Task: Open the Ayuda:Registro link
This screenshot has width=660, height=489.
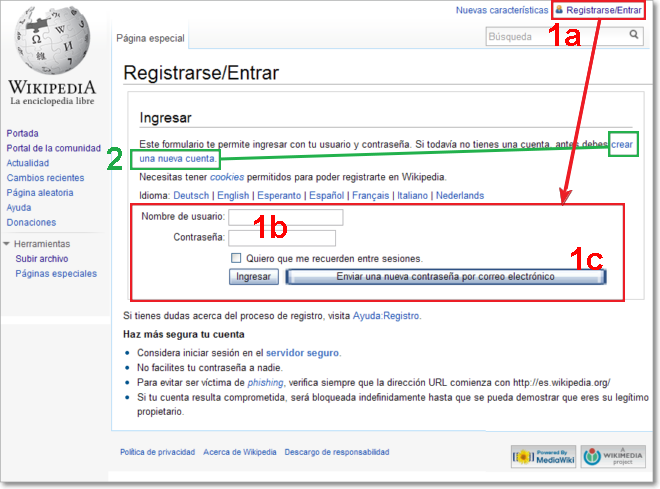Action: [x=386, y=316]
